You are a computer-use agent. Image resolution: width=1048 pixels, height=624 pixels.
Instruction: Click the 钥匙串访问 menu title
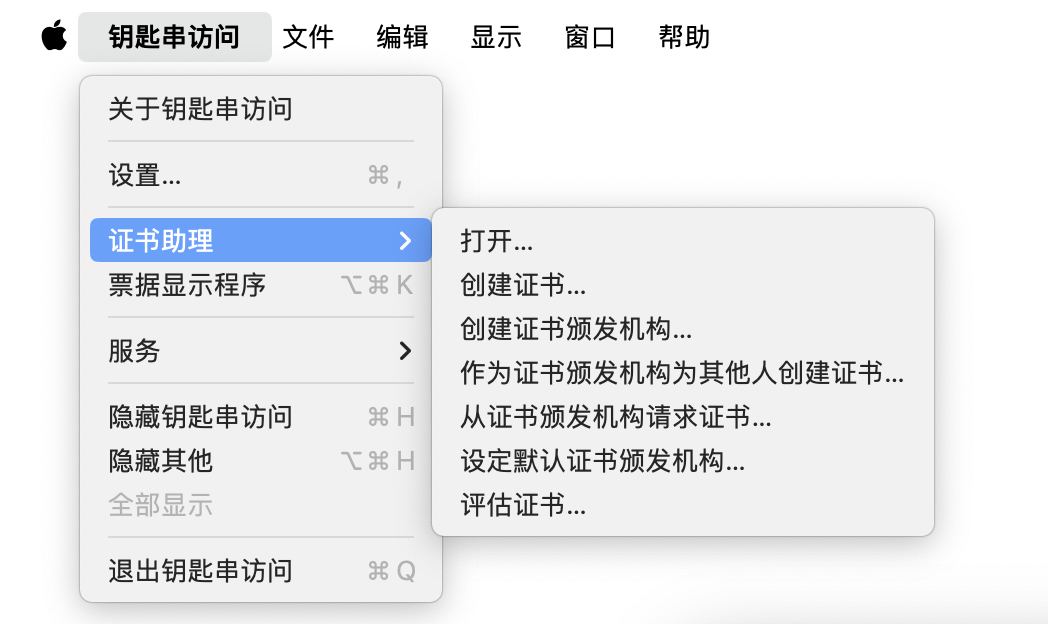coord(174,36)
